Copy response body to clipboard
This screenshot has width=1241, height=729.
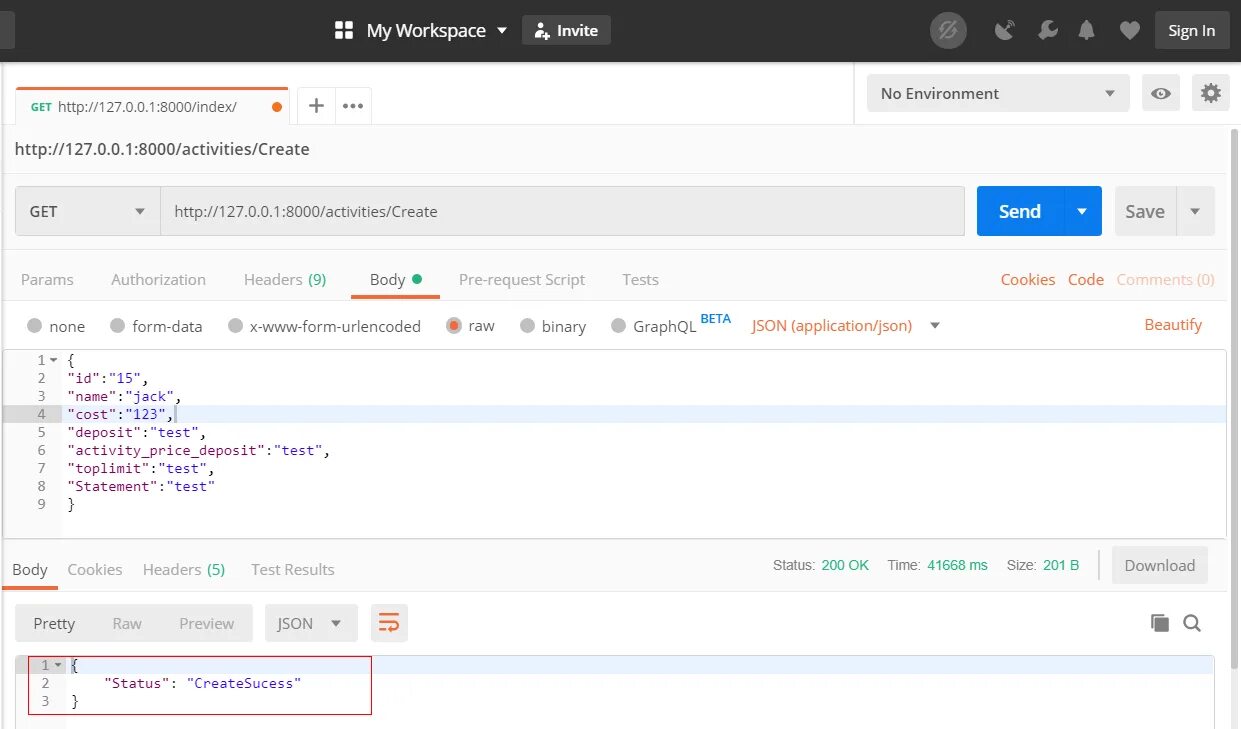coord(1160,623)
